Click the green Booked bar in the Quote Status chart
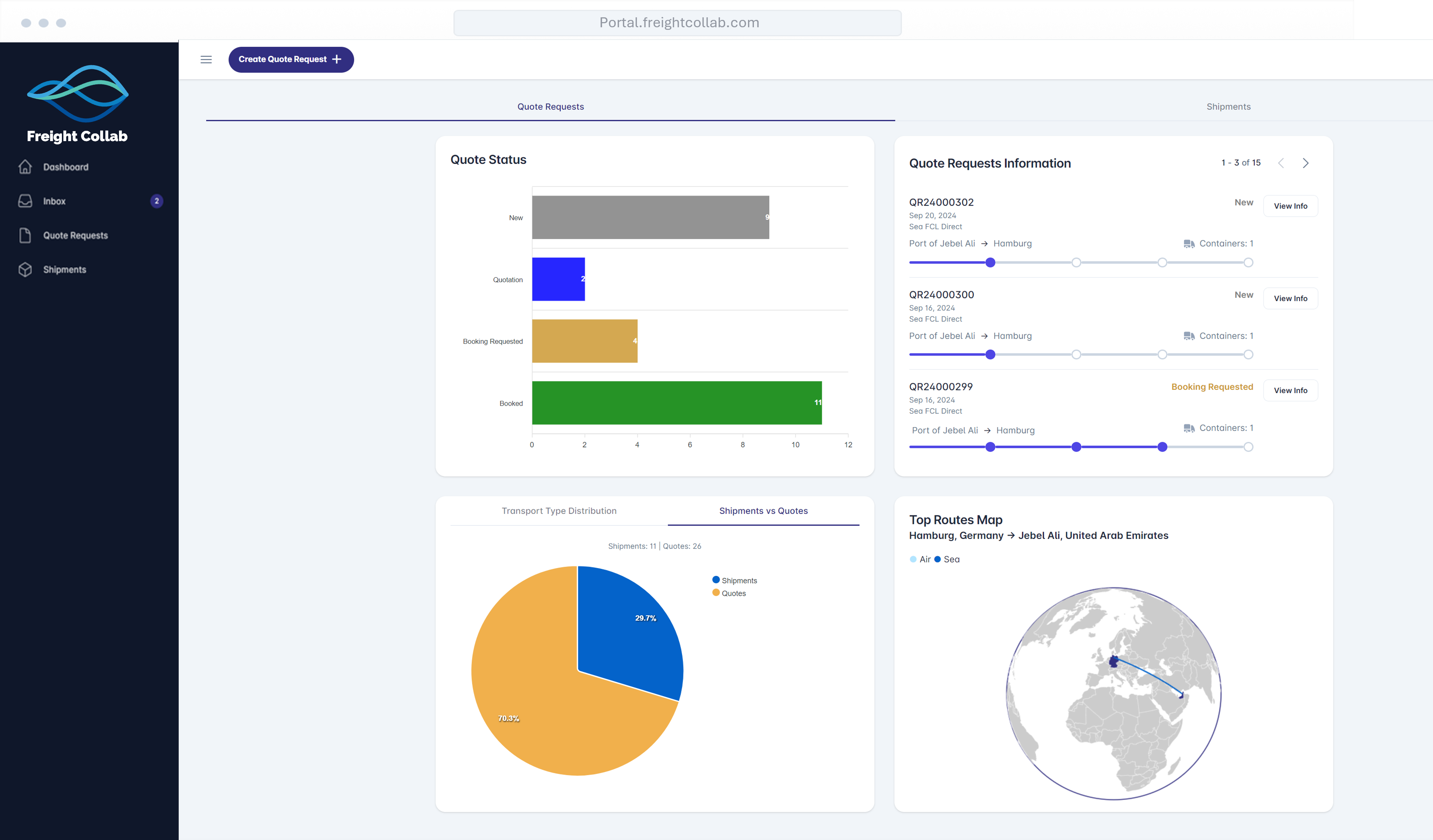 [x=677, y=403]
